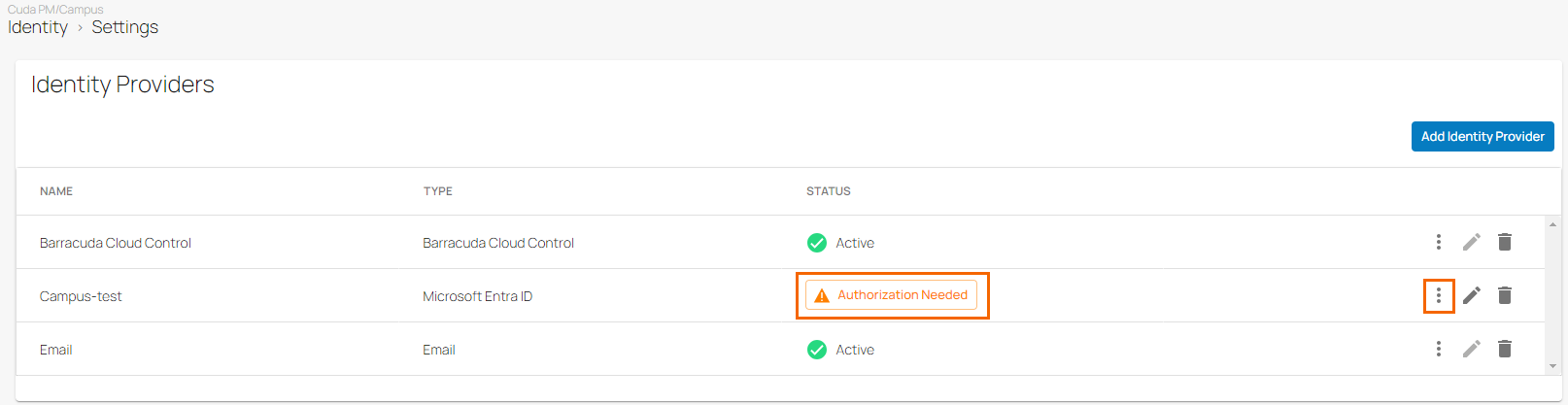Delete the Campus-test identity provider
The image size is (1568, 405).
1505,295
